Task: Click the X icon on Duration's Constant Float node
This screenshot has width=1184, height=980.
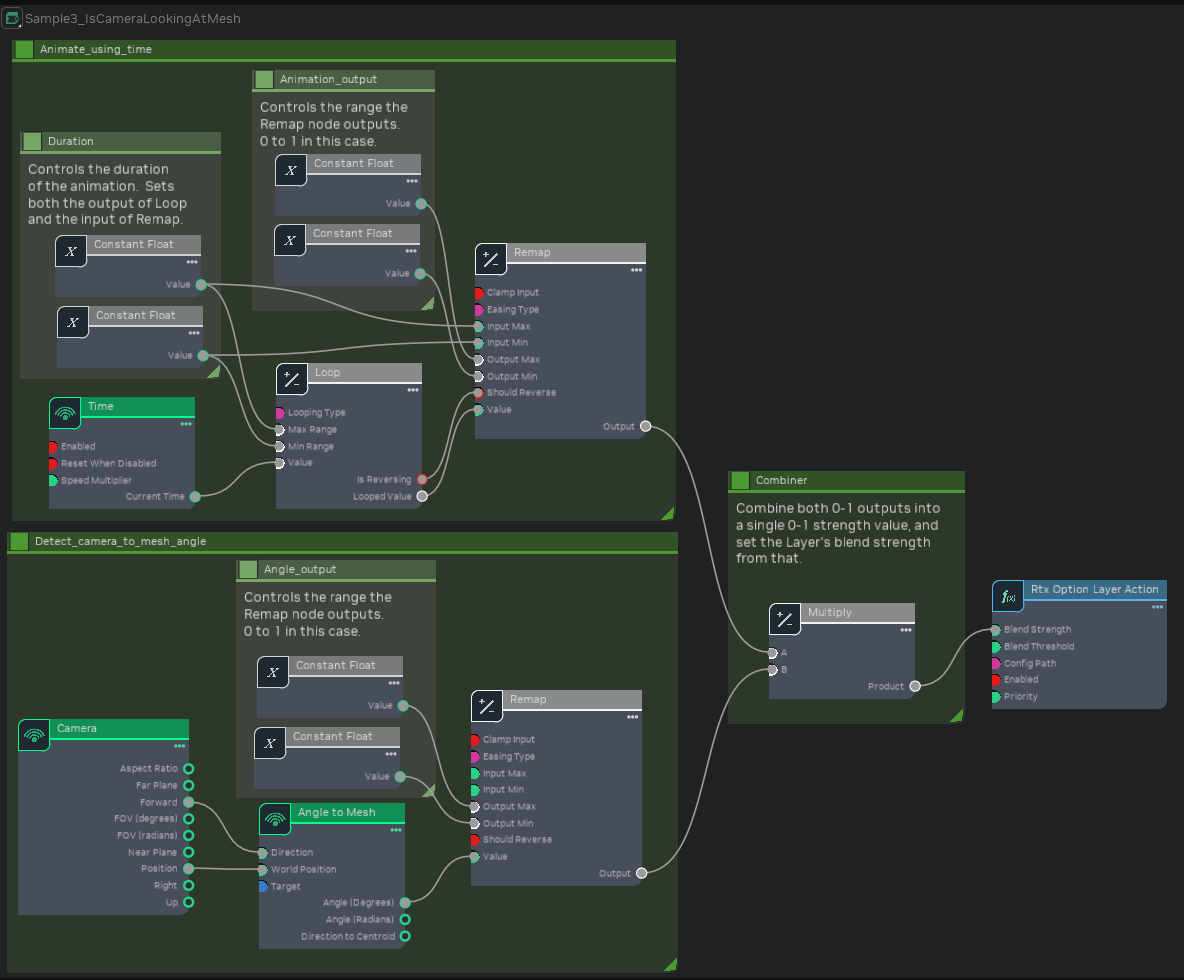Action: (x=70, y=251)
